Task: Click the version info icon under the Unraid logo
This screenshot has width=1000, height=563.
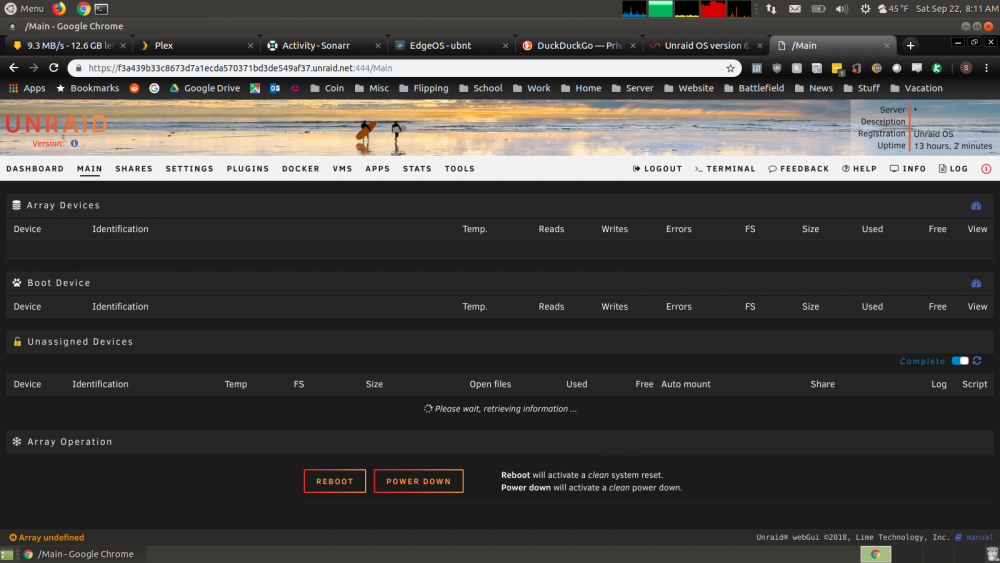Action: (x=75, y=143)
